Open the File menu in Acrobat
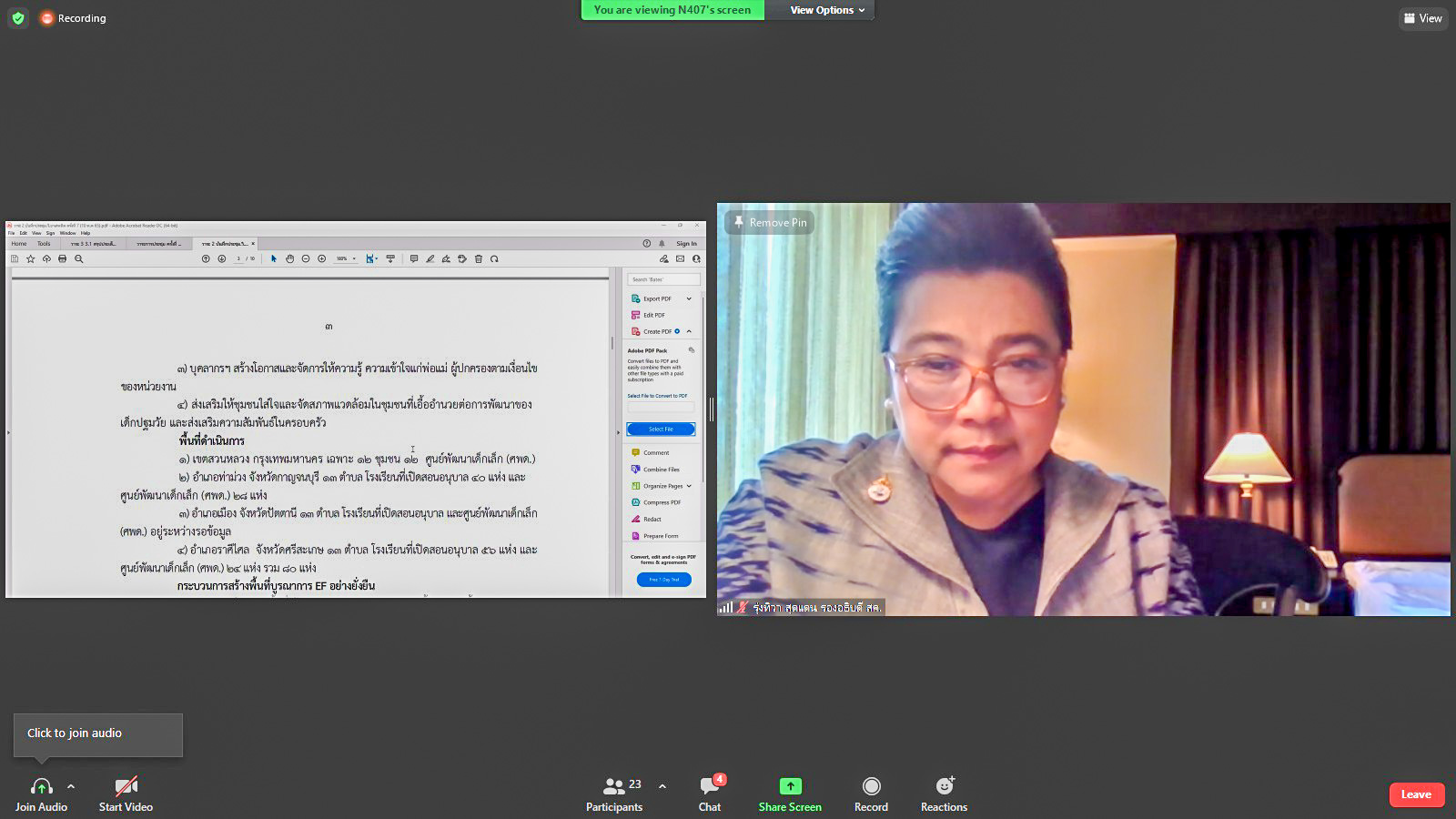 12,233
